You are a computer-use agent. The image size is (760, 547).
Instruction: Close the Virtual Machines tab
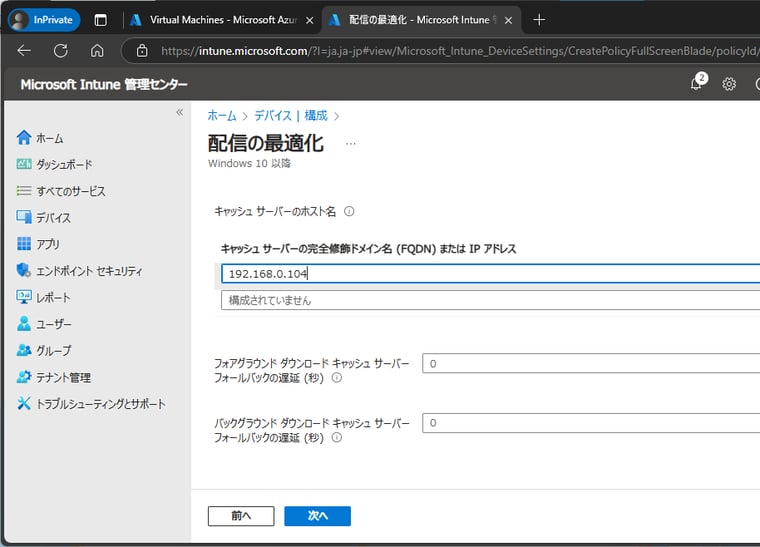click(x=310, y=20)
